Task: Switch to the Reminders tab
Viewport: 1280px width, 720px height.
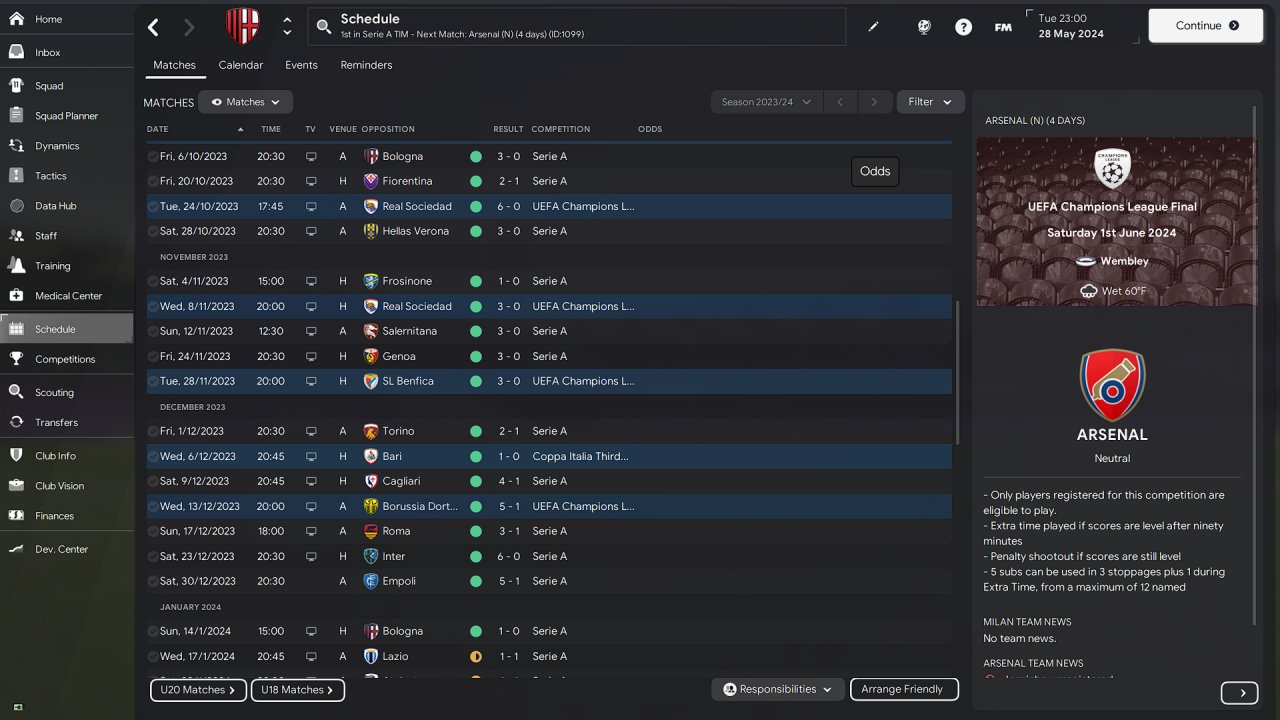Action: tap(366, 65)
